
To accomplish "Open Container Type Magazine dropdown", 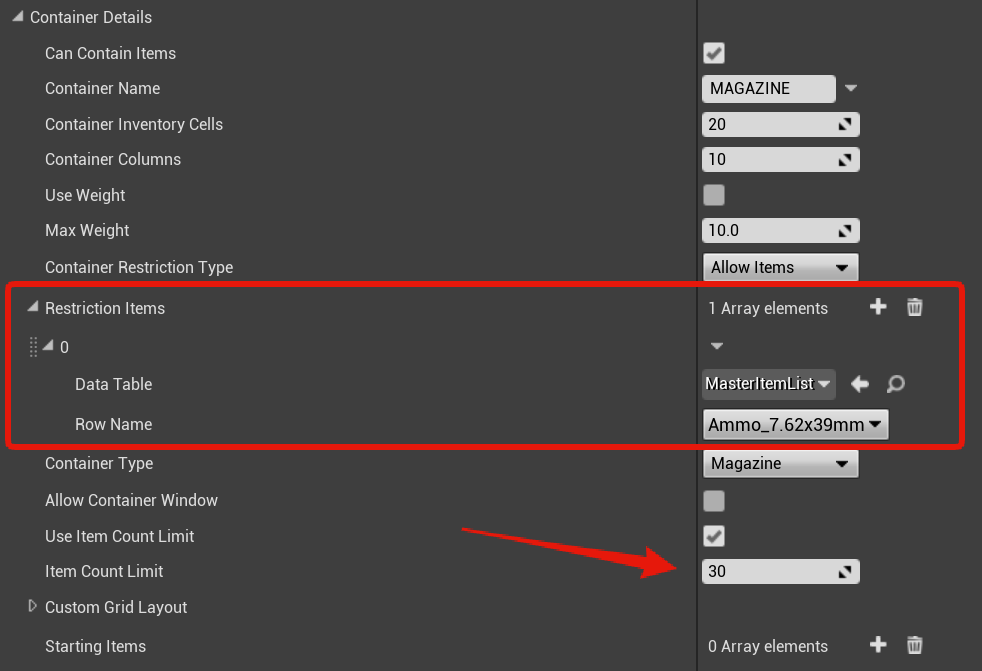I will (x=780, y=464).
